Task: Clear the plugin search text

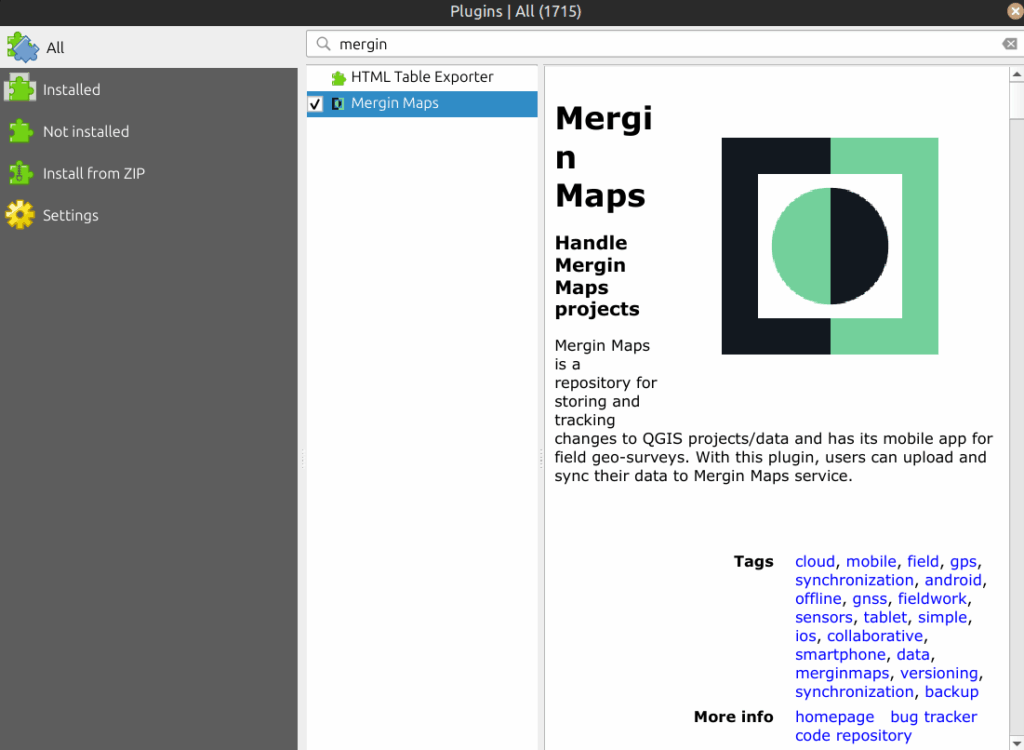Action: [x=1010, y=44]
